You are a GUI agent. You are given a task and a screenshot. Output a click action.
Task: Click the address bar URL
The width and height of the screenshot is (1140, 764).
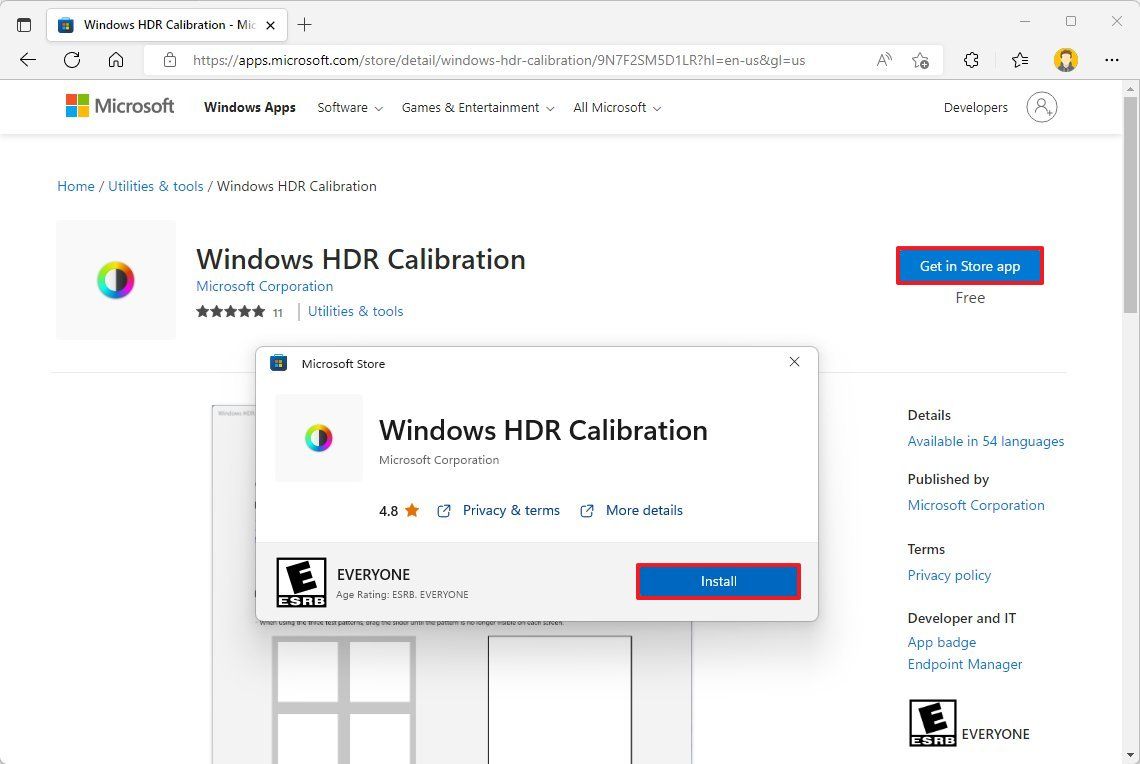click(x=499, y=60)
